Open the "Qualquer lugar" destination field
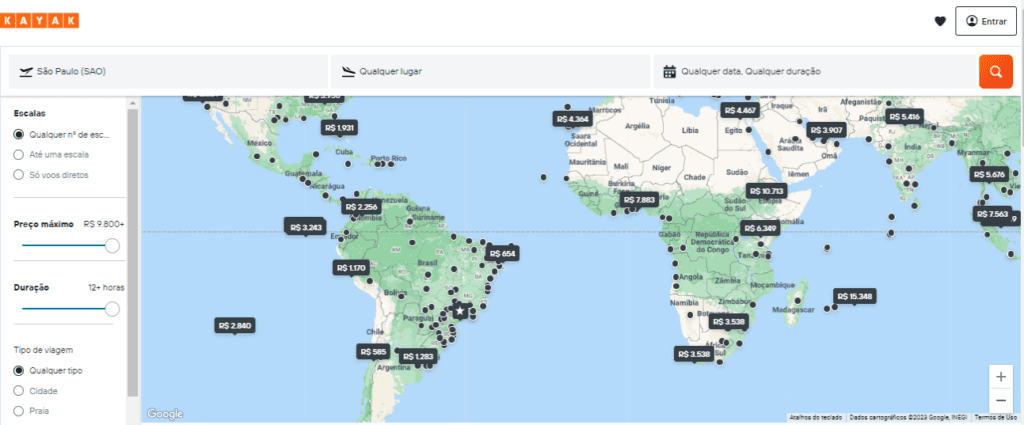This screenshot has height=425, width=1024. coord(490,72)
